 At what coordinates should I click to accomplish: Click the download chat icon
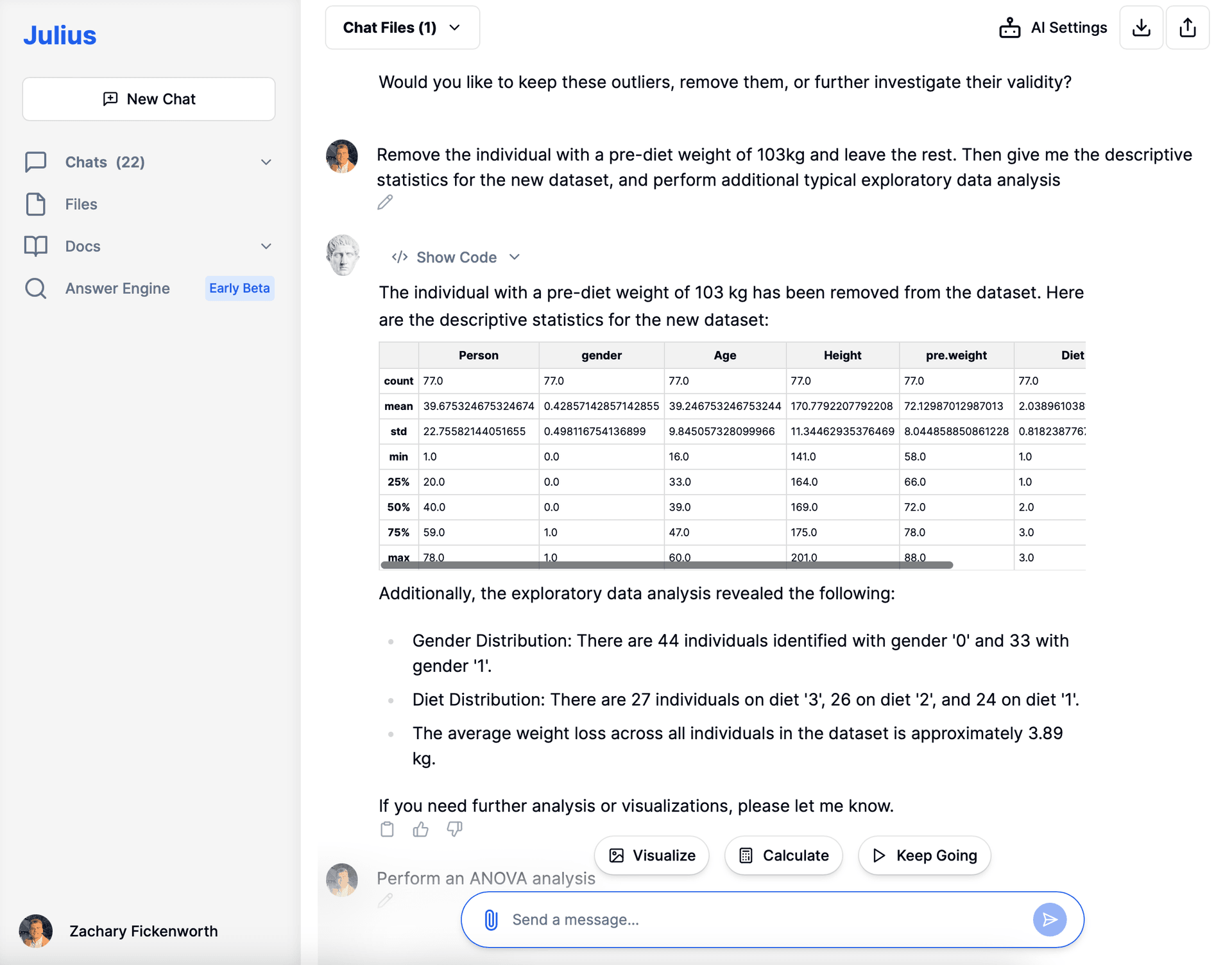click(1142, 28)
